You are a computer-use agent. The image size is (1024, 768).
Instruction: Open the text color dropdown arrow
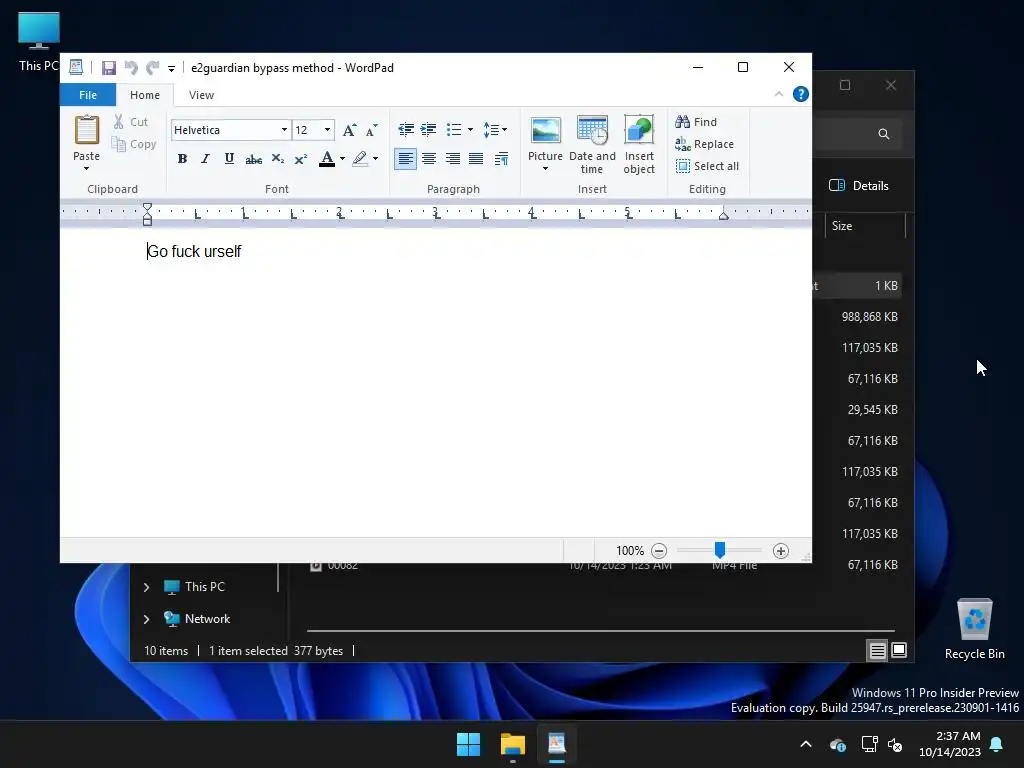tap(342, 159)
